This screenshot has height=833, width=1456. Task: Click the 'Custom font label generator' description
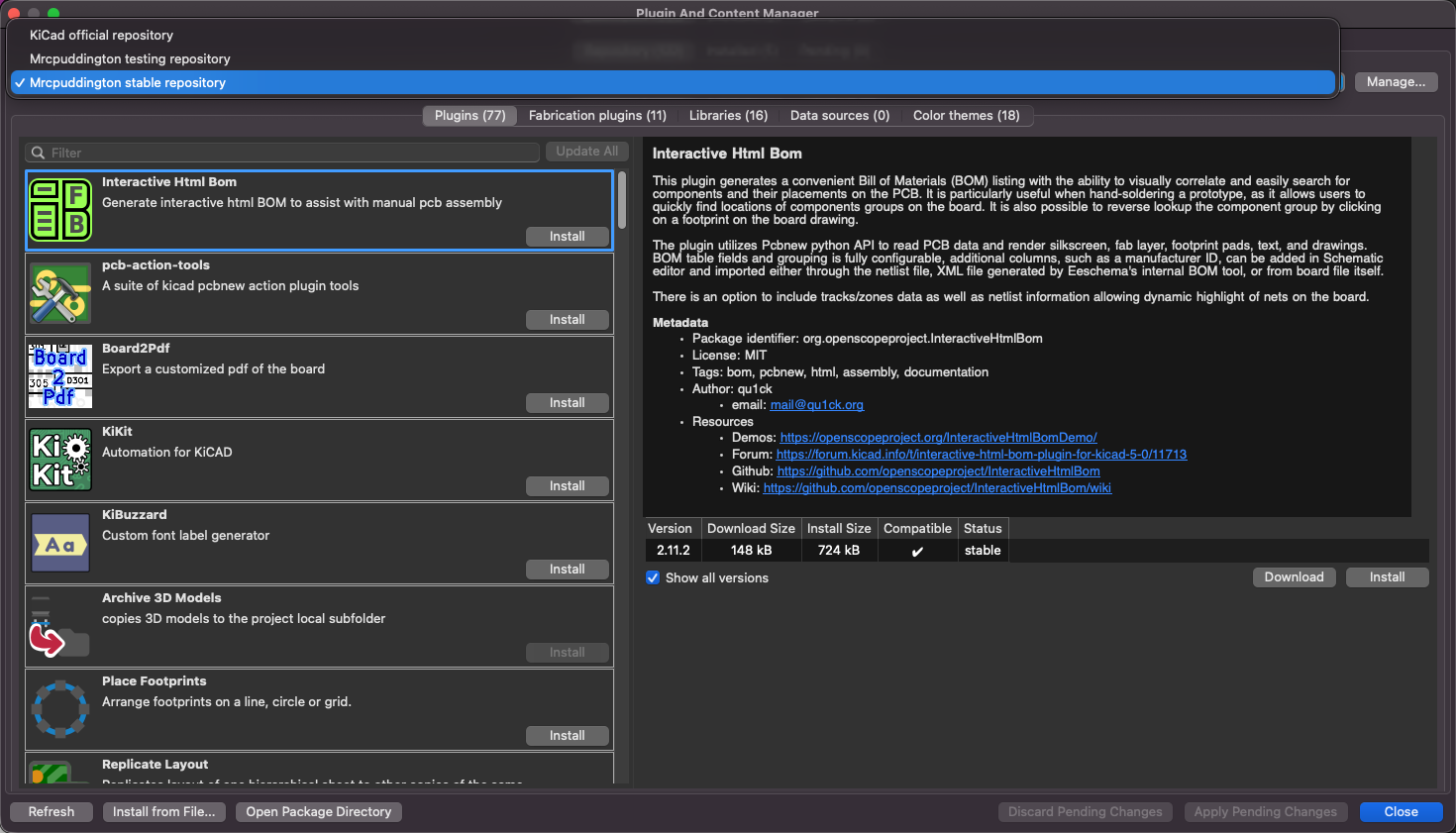point(186,536)
